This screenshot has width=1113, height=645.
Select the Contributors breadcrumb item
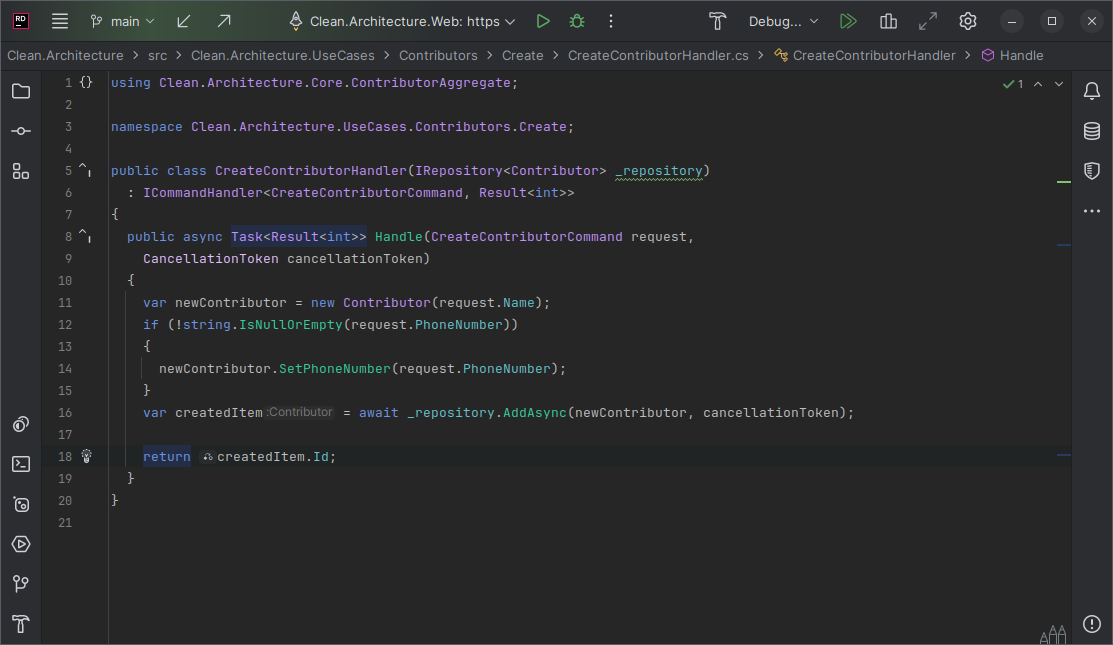438,55
